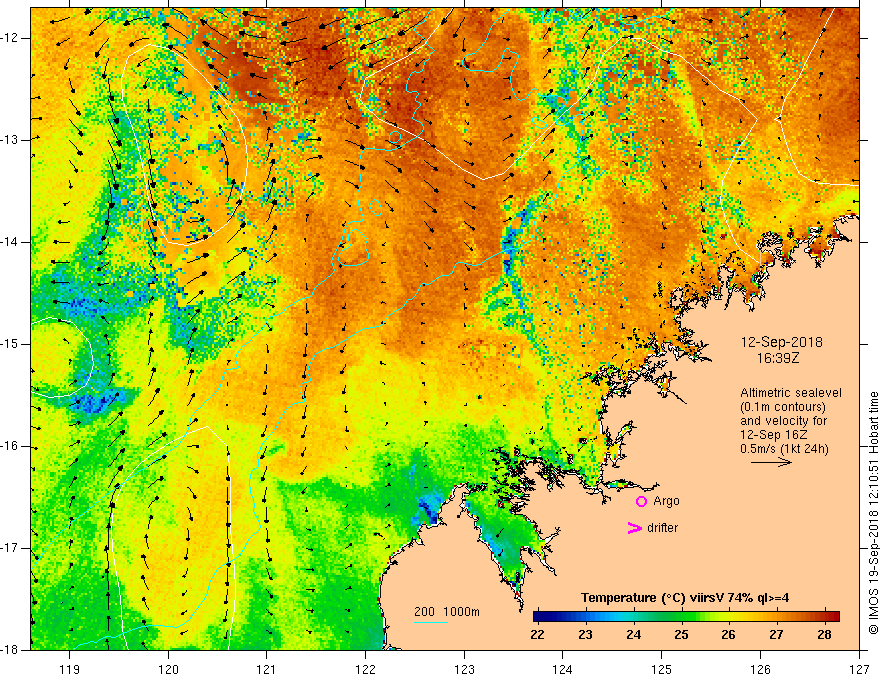
Task: Click the latitude axis label '-17'
Action: tap(10, 548)
